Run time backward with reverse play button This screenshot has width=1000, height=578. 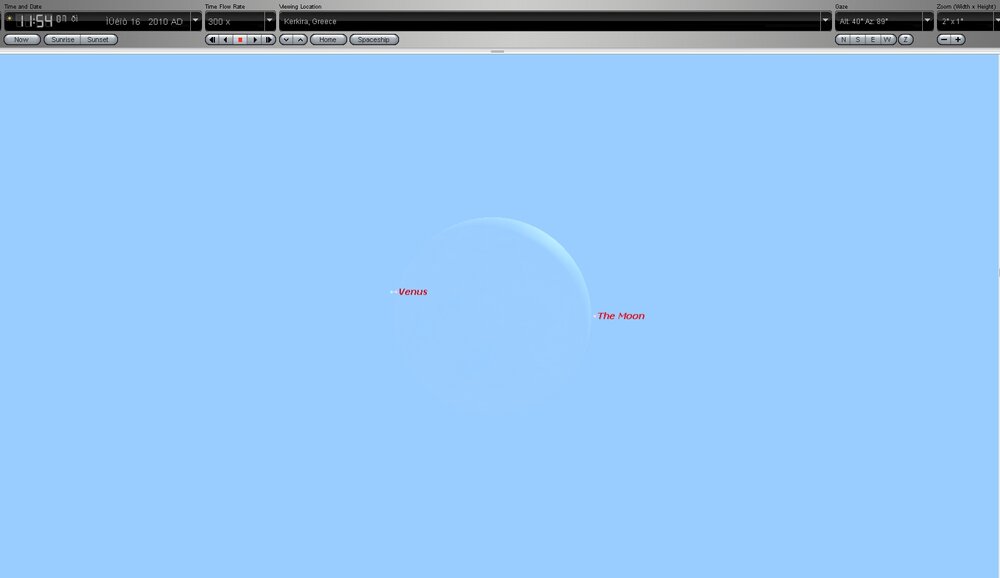click(x=226, y=40)
